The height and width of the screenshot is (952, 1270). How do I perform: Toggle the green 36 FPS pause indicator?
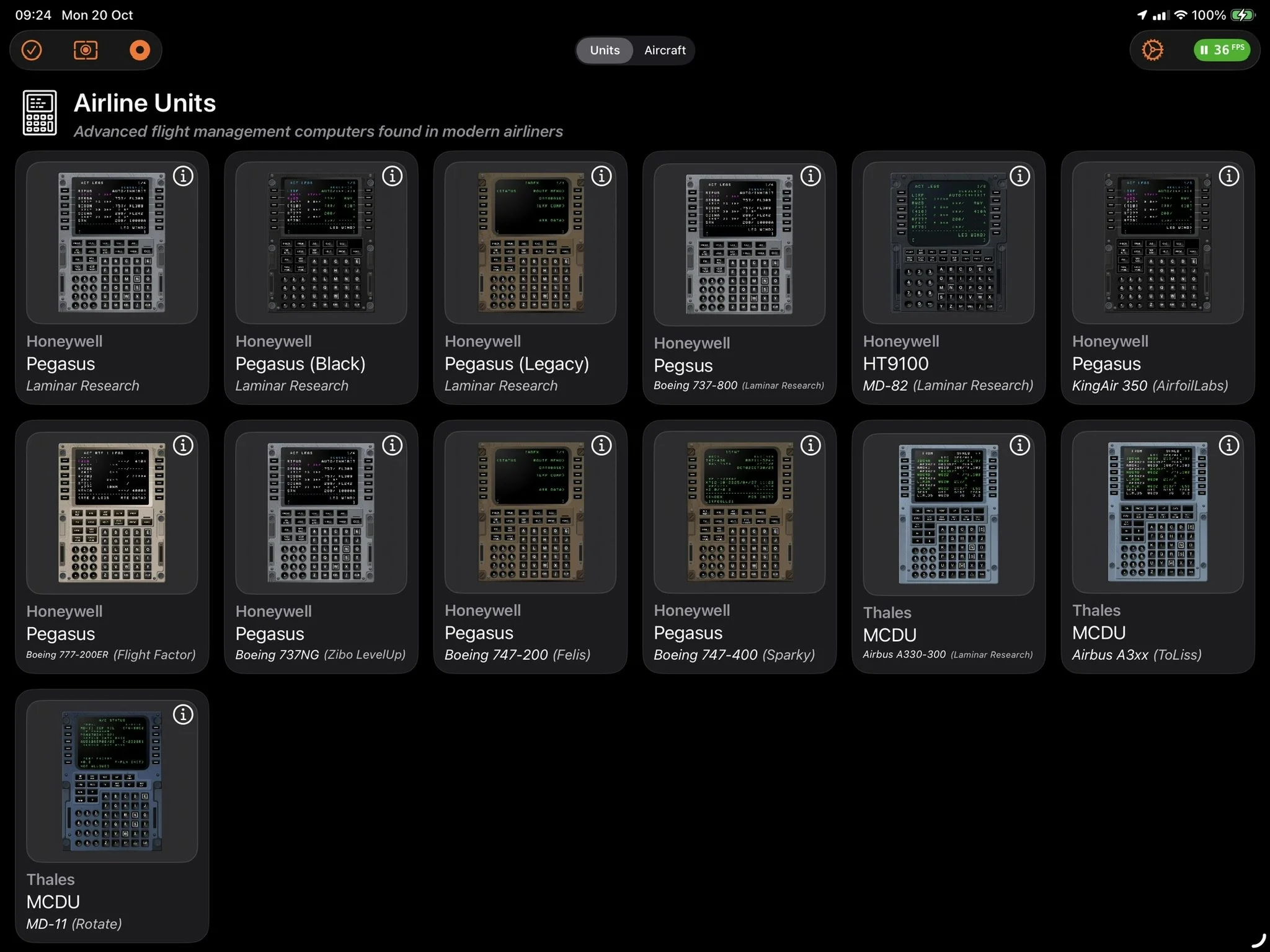pos(1221,50)
